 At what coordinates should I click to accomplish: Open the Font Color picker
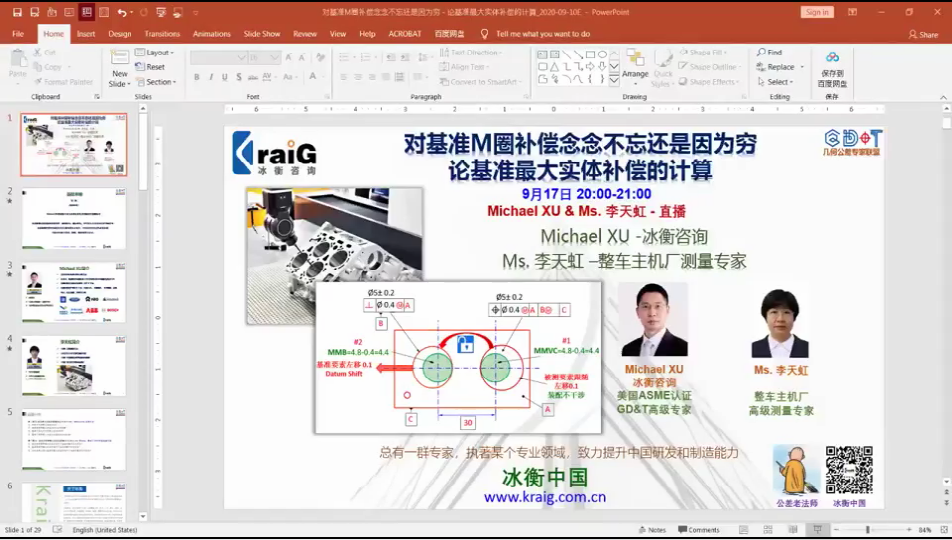(x=314, y=77)
